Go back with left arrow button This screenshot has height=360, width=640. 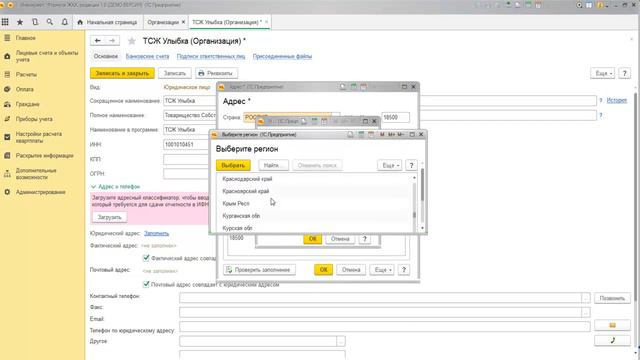[x=98, y=40]
